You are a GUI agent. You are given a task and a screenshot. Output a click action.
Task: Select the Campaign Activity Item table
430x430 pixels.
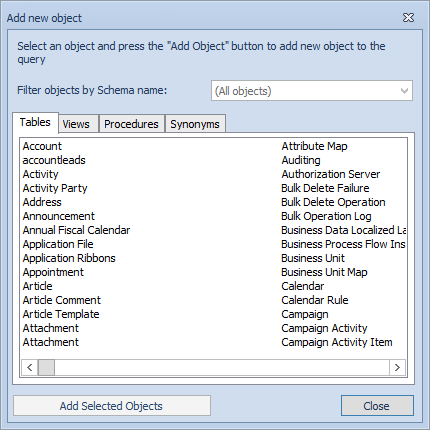[337, 342]
